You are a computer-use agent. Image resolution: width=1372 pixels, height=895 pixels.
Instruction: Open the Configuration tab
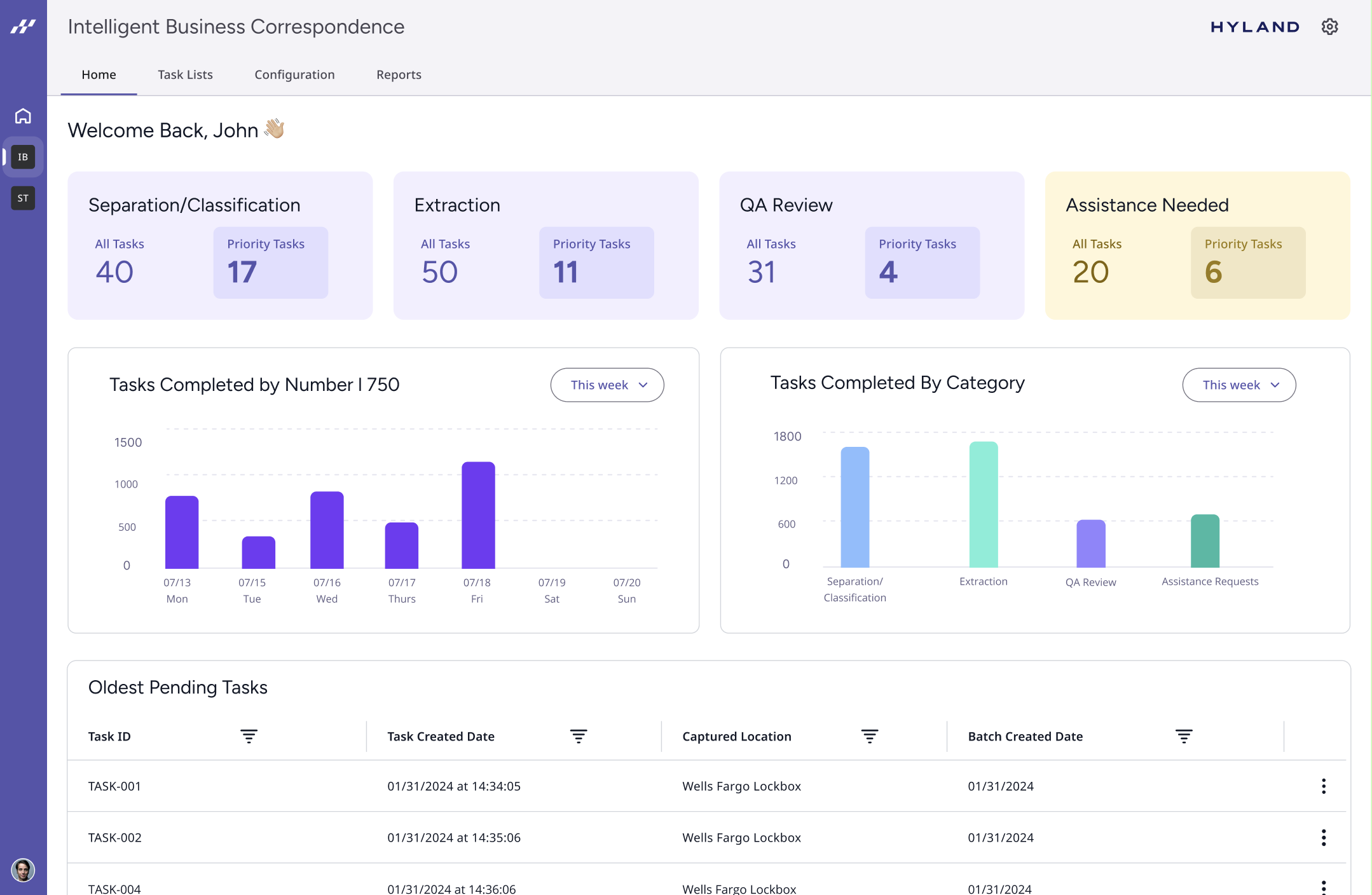pyautogui.click(x=294, y=75)
